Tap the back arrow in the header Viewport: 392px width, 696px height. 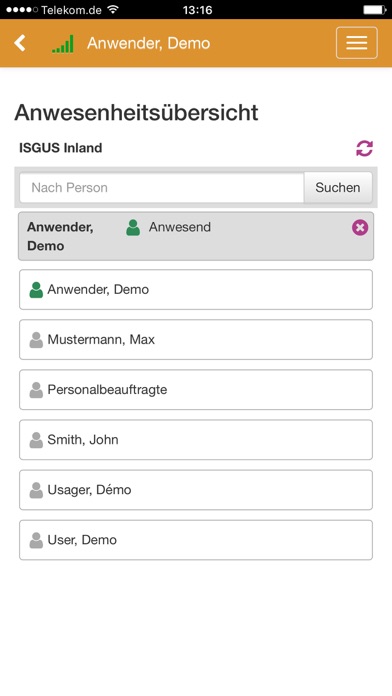[x=20, y=44]
